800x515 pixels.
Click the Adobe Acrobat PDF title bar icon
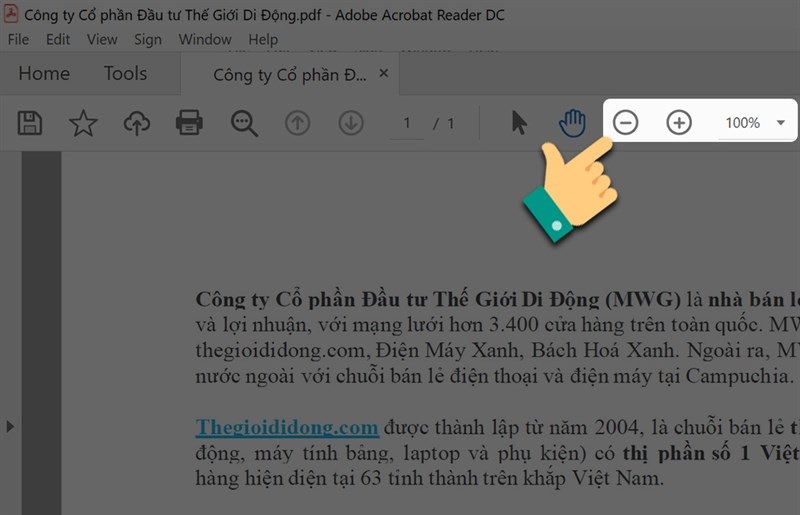tap(11, 14)
